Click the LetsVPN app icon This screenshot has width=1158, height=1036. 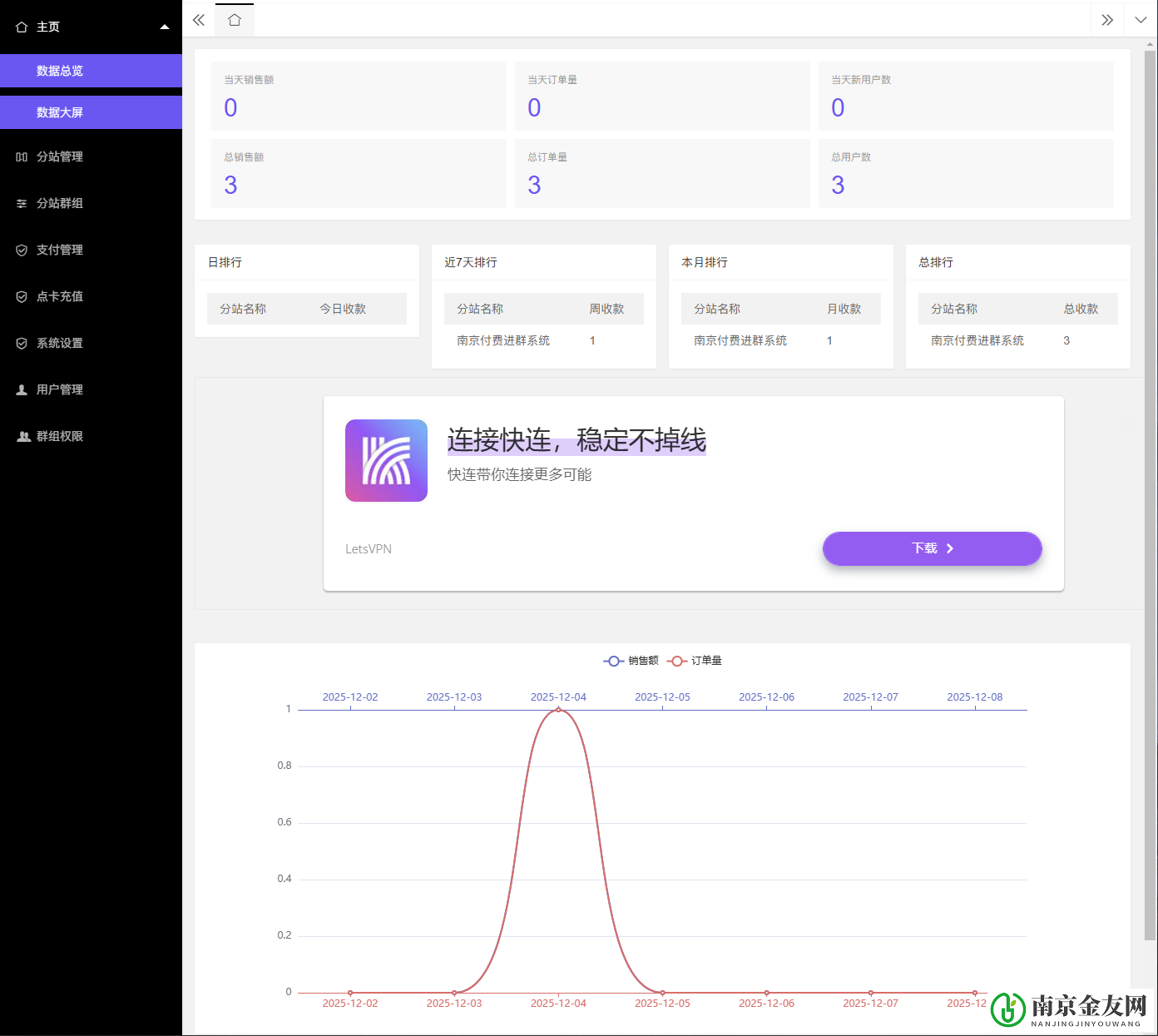point(386,460)
